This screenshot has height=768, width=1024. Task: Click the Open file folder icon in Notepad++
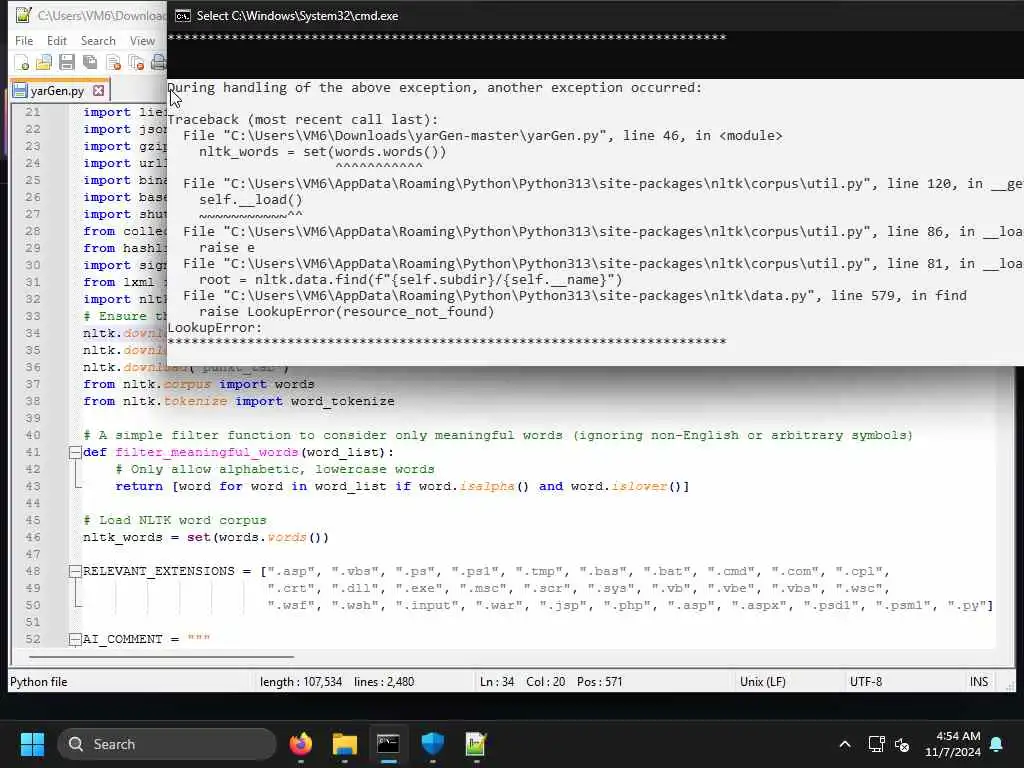click(x=44, y=63)
